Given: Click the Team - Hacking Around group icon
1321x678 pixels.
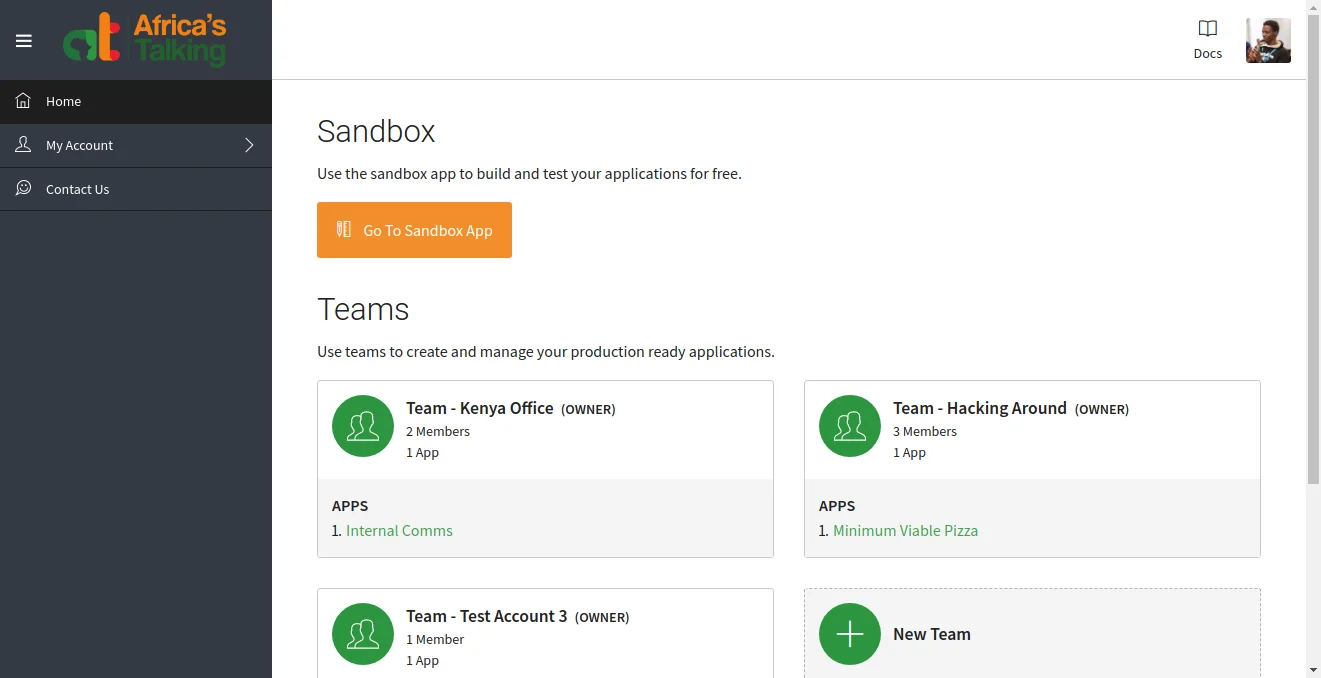Looking at the screenshot, I should click(x=850, y=426).
